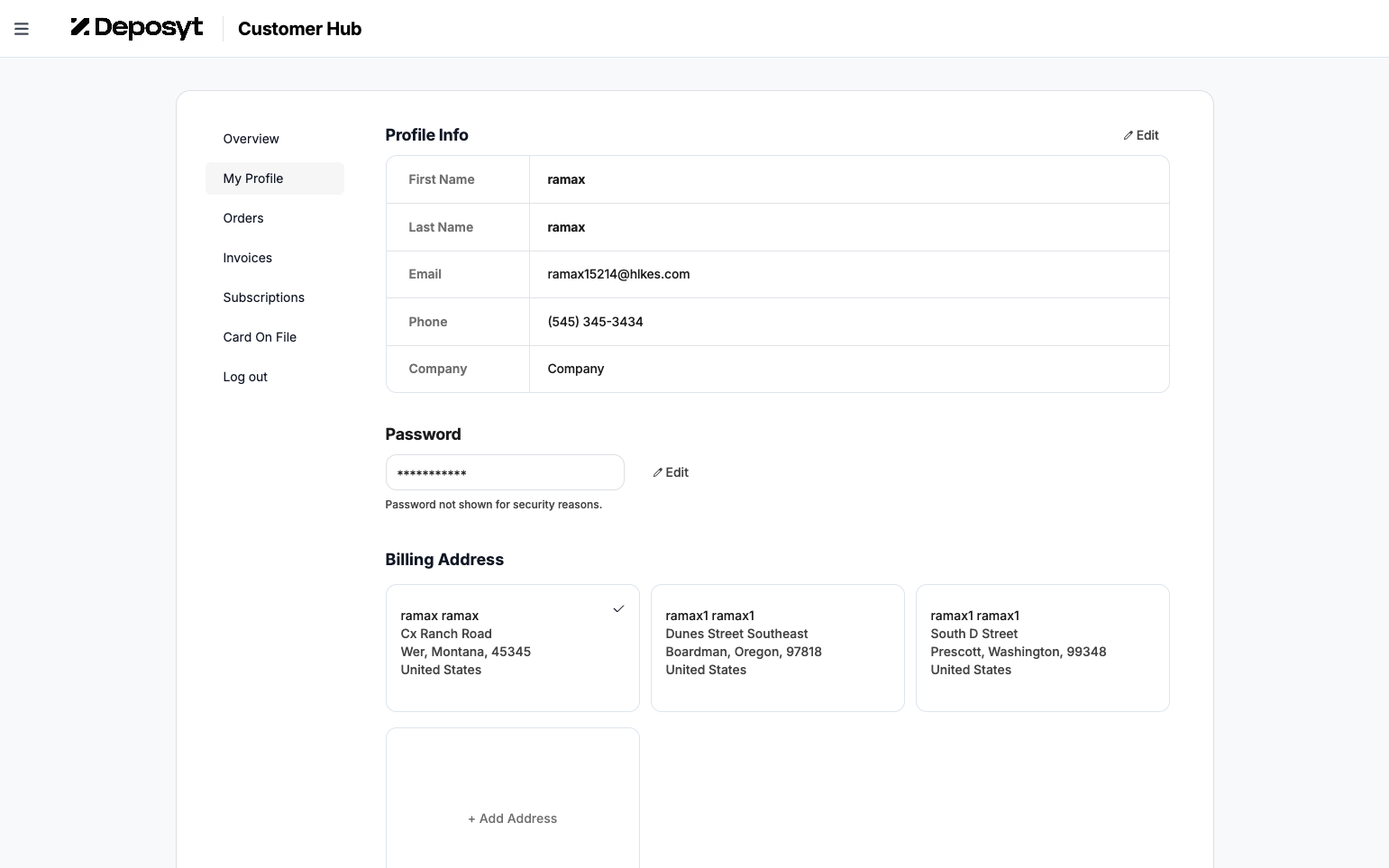
Task: Click 'Prescott, Washington, 99348' text
Action: pos(1019,652)
